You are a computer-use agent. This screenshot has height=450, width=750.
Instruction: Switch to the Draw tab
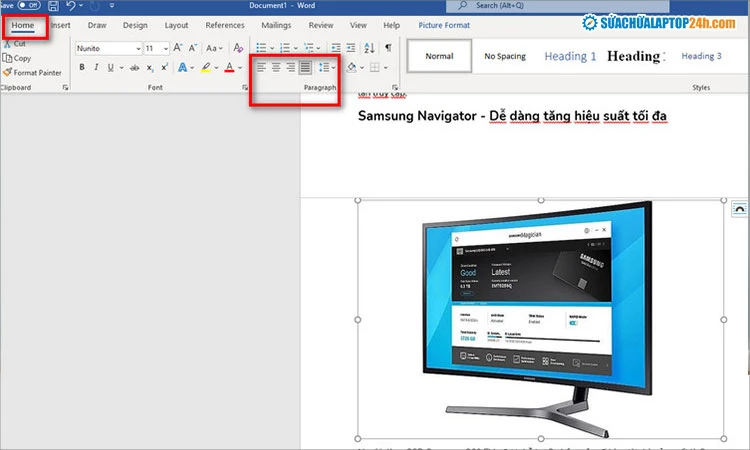click(x=97, y=25)
